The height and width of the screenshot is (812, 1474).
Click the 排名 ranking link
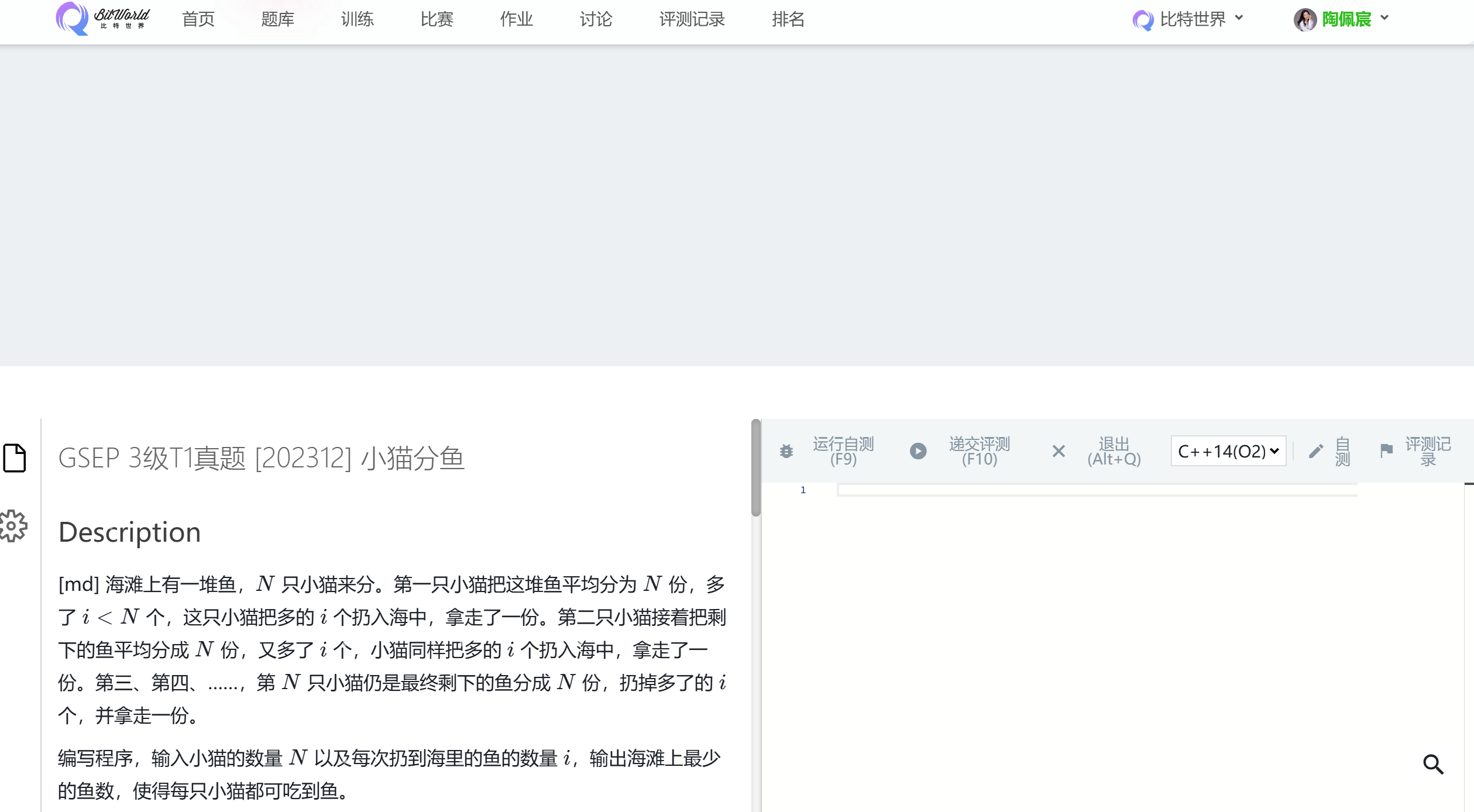click(x=788, y=19)
